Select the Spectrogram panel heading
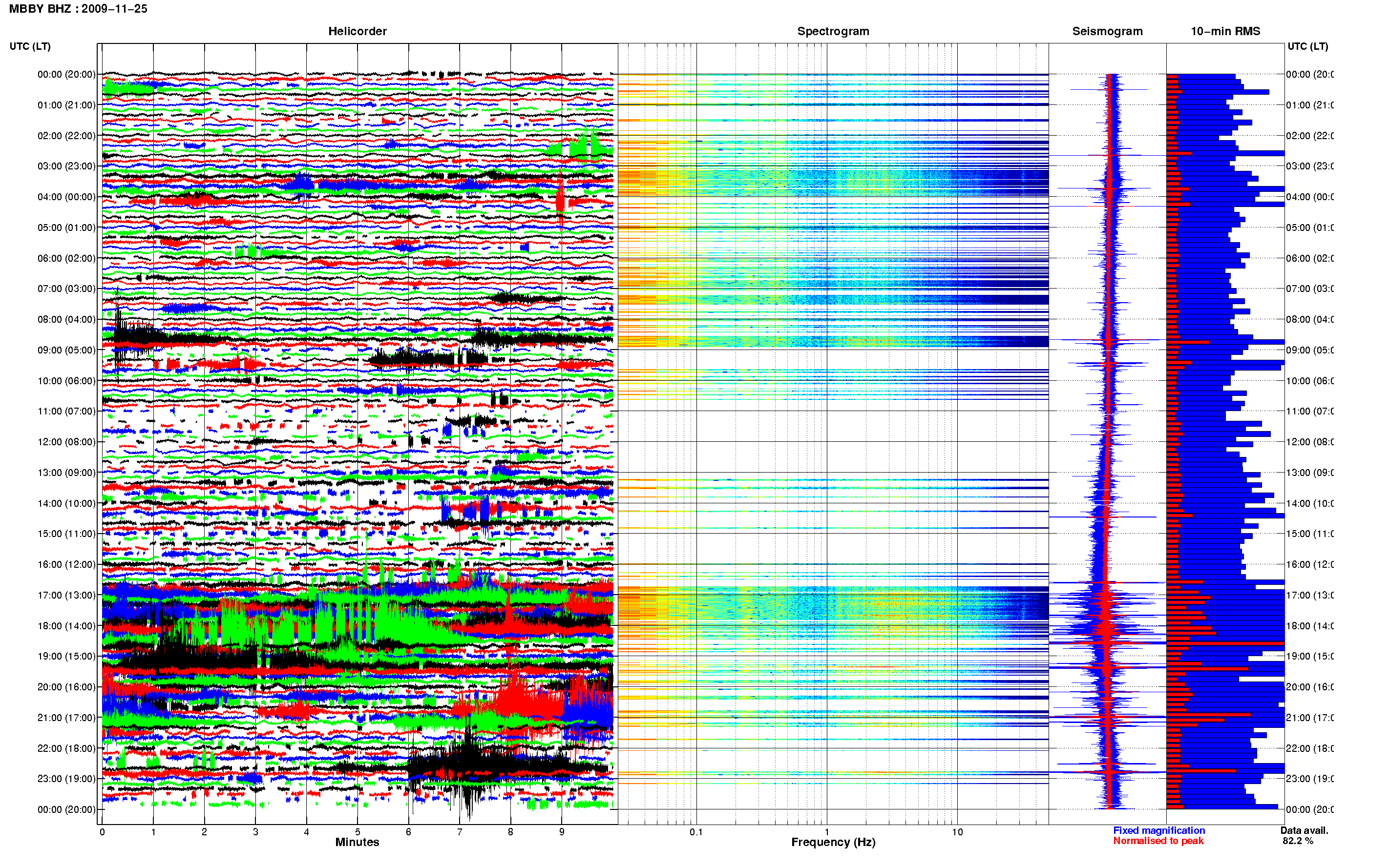 tap(833, 31)
